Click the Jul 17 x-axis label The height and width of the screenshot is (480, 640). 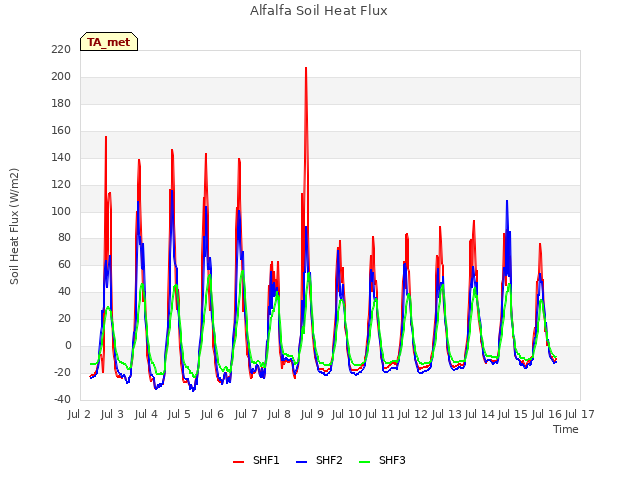pos(580,414)
